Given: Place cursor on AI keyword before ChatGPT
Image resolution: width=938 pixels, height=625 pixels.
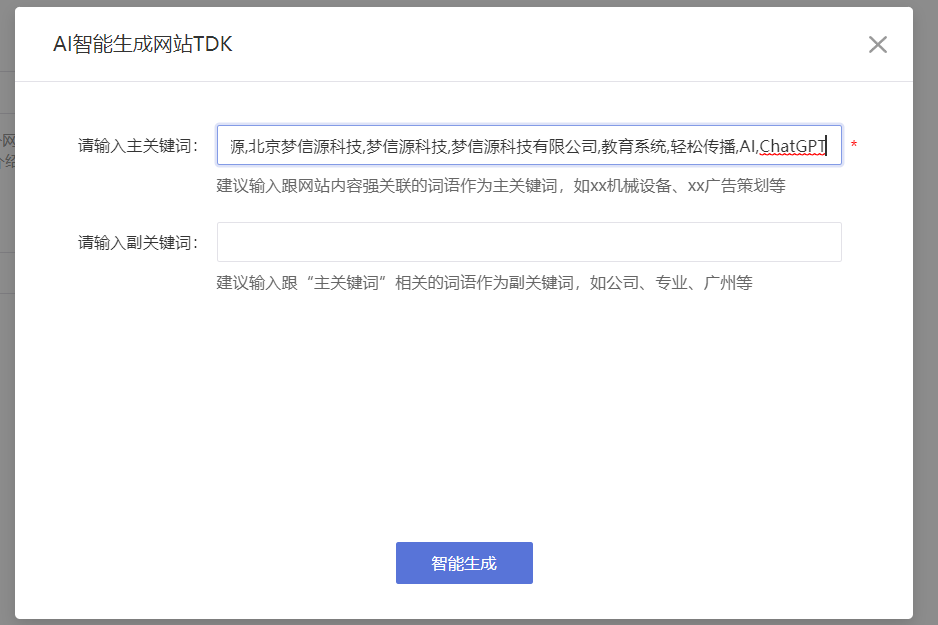Looking at the screenshot, I should point(747,146).
